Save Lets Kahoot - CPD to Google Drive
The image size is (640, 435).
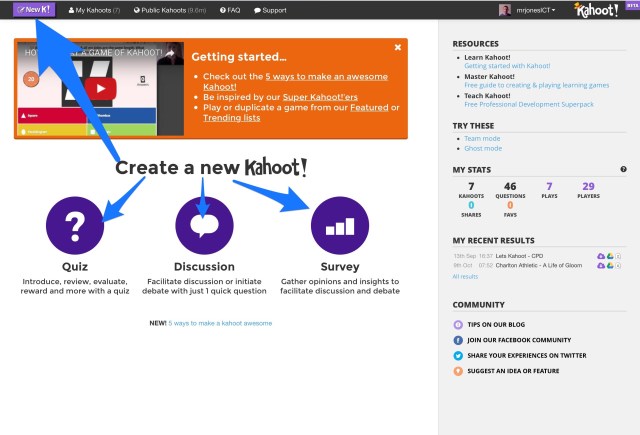coord(610,256)
